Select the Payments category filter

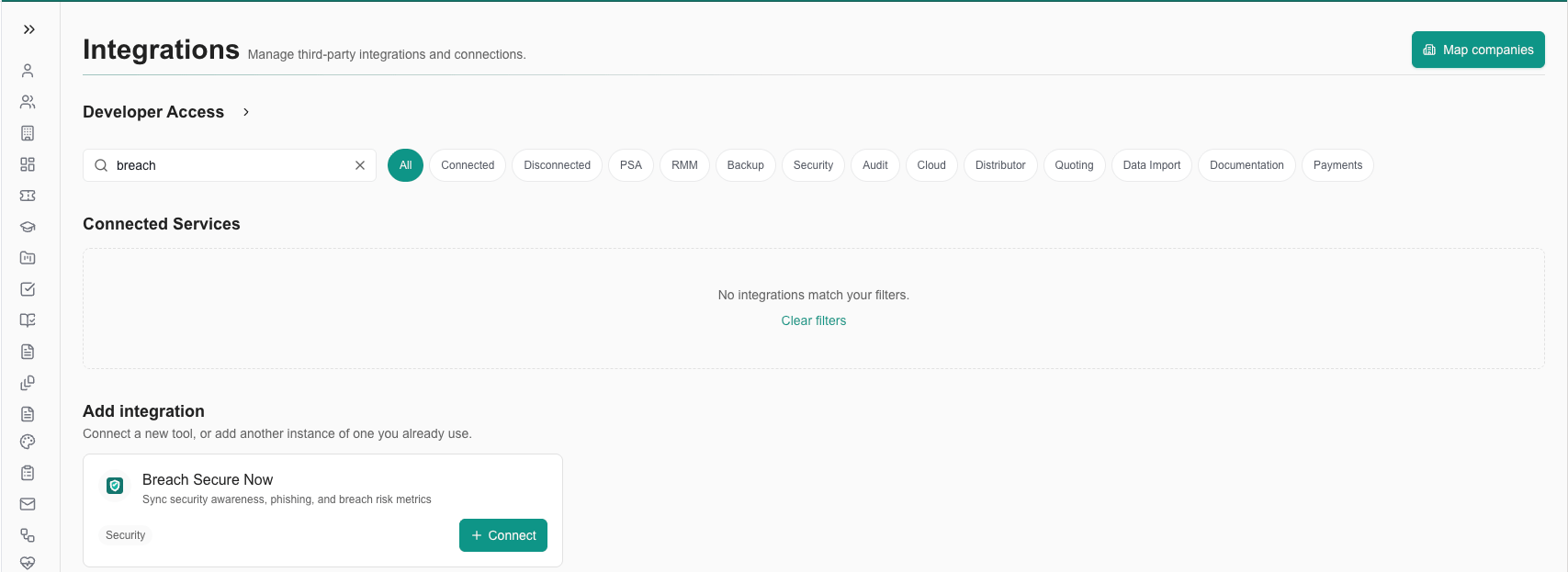tap(1337, 165)
